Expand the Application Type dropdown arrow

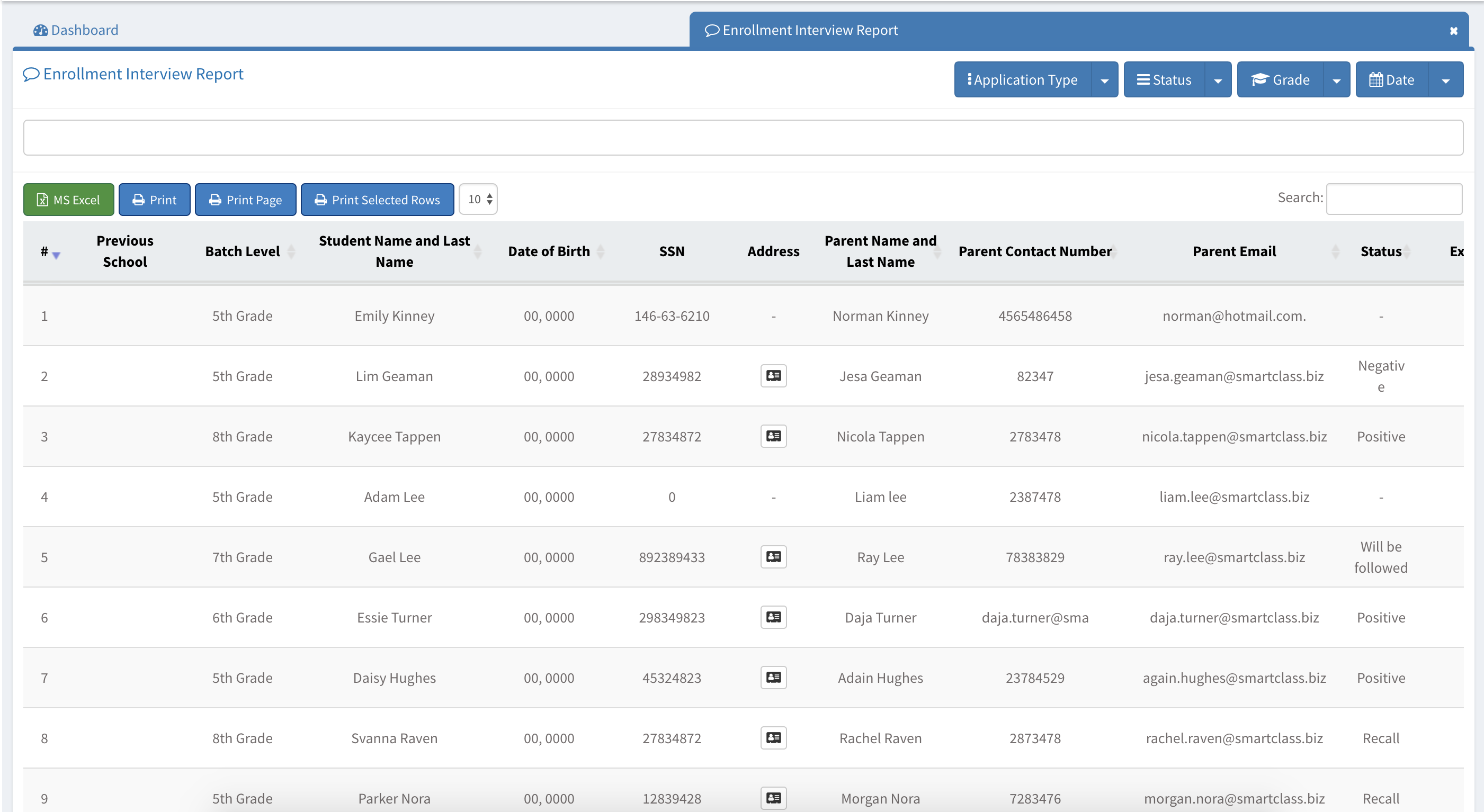(x=1104, y=80)
